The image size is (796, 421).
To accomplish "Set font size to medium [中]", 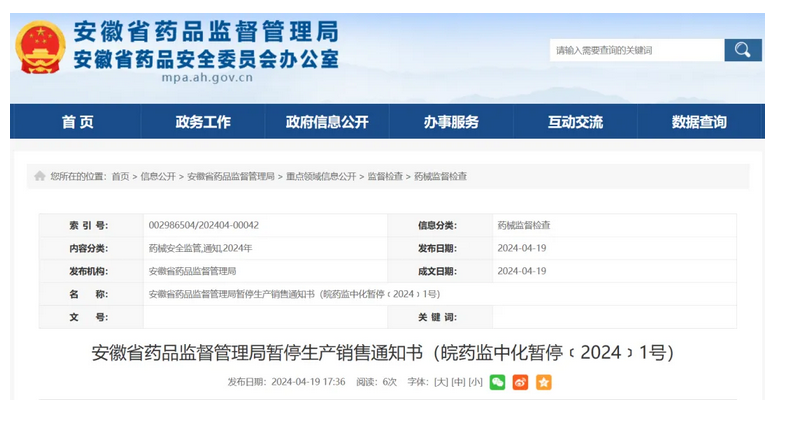I will tap(458, 382).
